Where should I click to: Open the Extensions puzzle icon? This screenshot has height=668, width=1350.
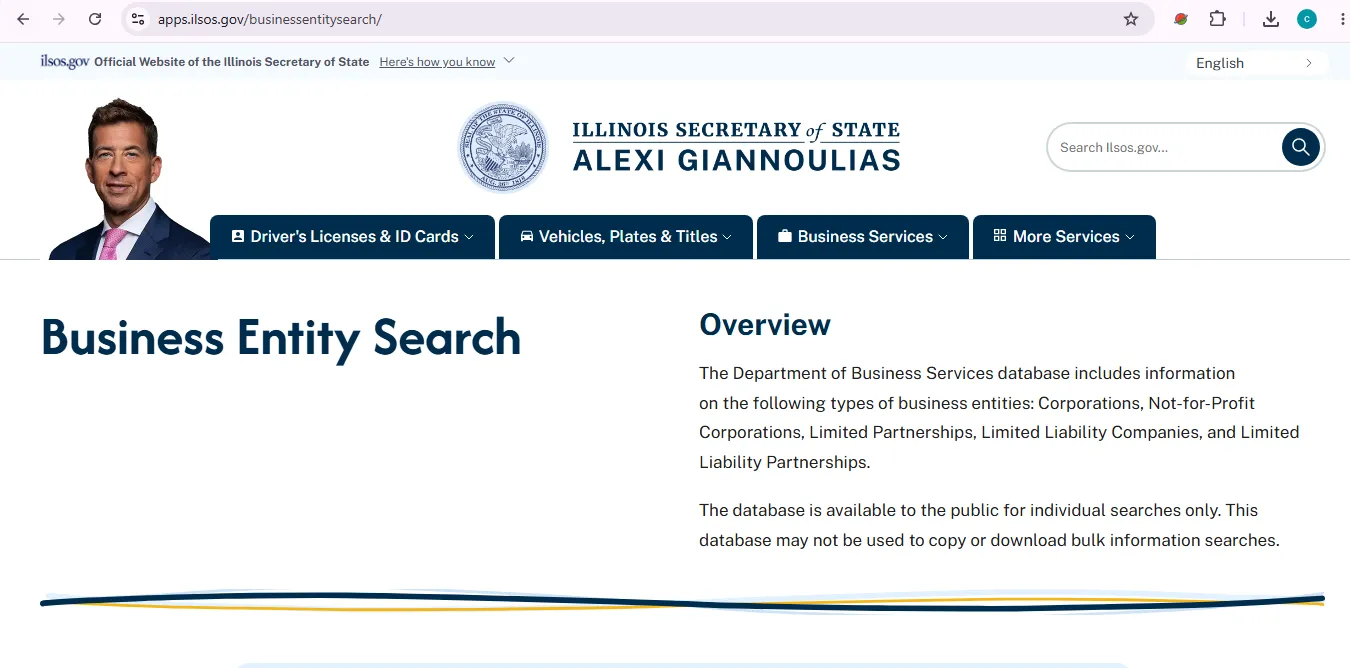[1217, 19]
